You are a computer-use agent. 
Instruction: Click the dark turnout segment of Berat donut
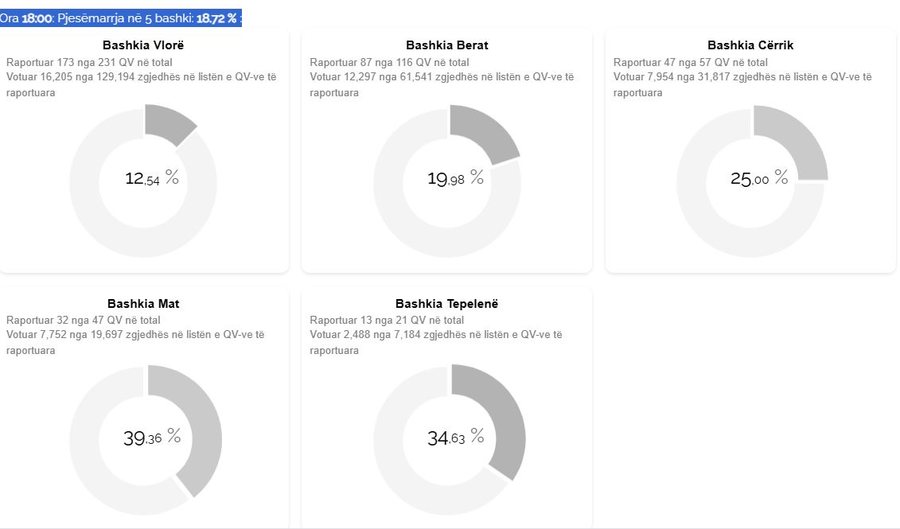point(484,135)
